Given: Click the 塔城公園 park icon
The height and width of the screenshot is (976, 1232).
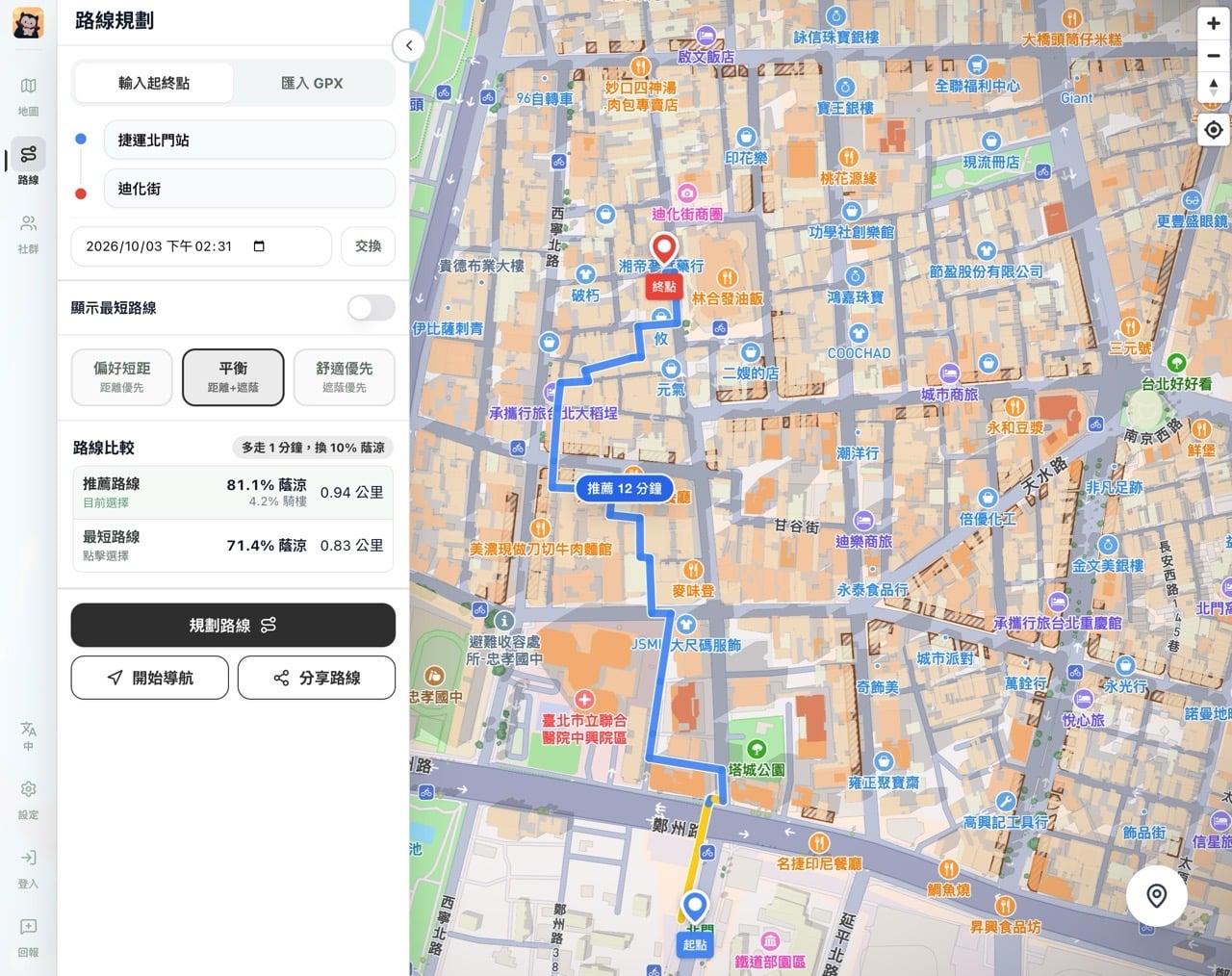Looking at the screenshot, I should tap(757, 749).
